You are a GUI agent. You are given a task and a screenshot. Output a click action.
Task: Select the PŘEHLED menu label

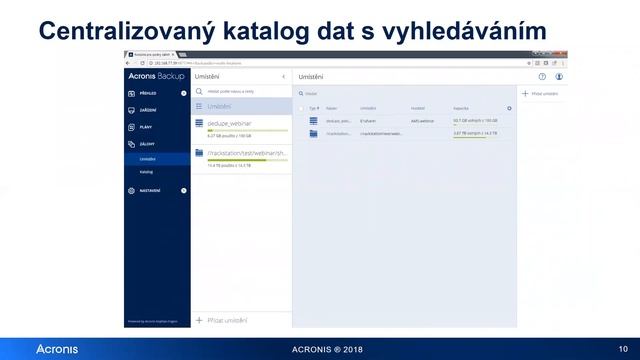[x=148, y=93]
